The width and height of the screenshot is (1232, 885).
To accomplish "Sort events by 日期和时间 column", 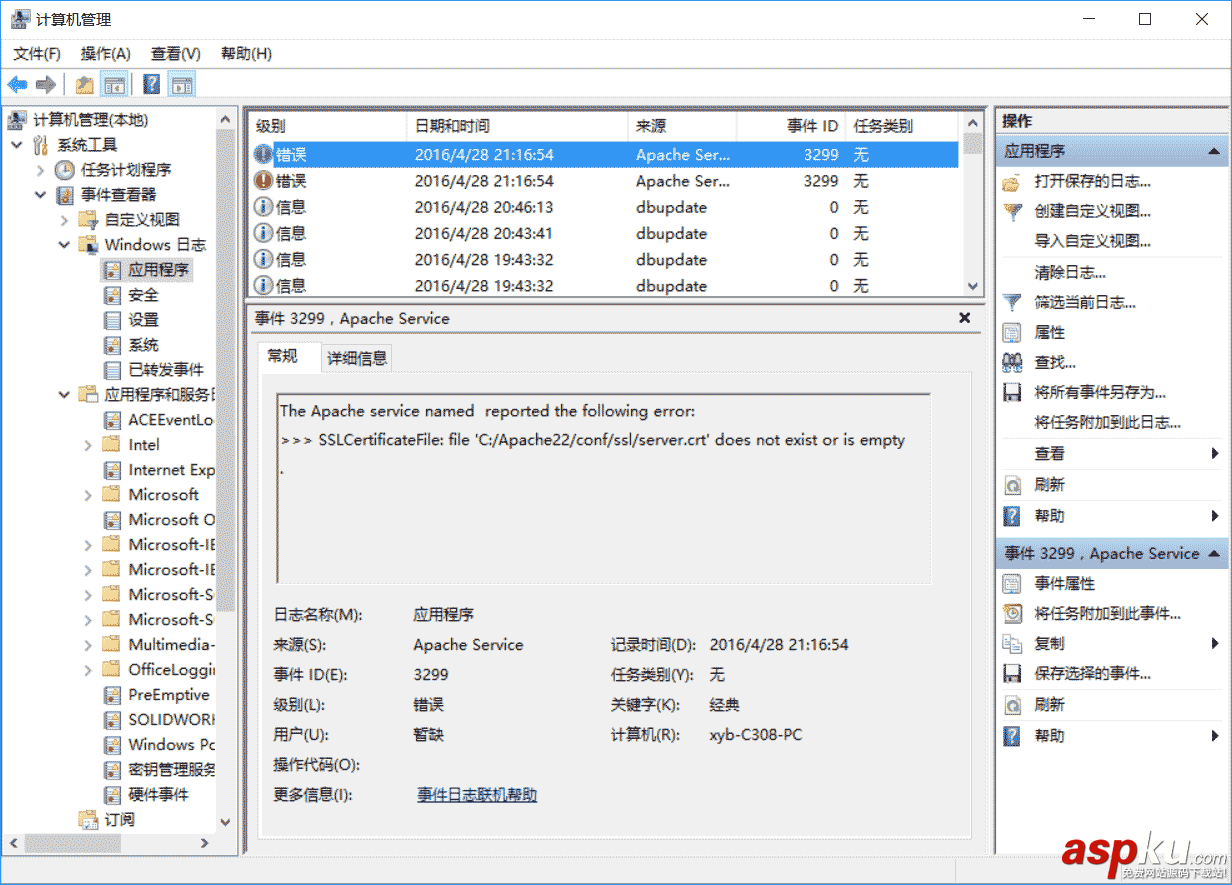I will tap(518, 126).
